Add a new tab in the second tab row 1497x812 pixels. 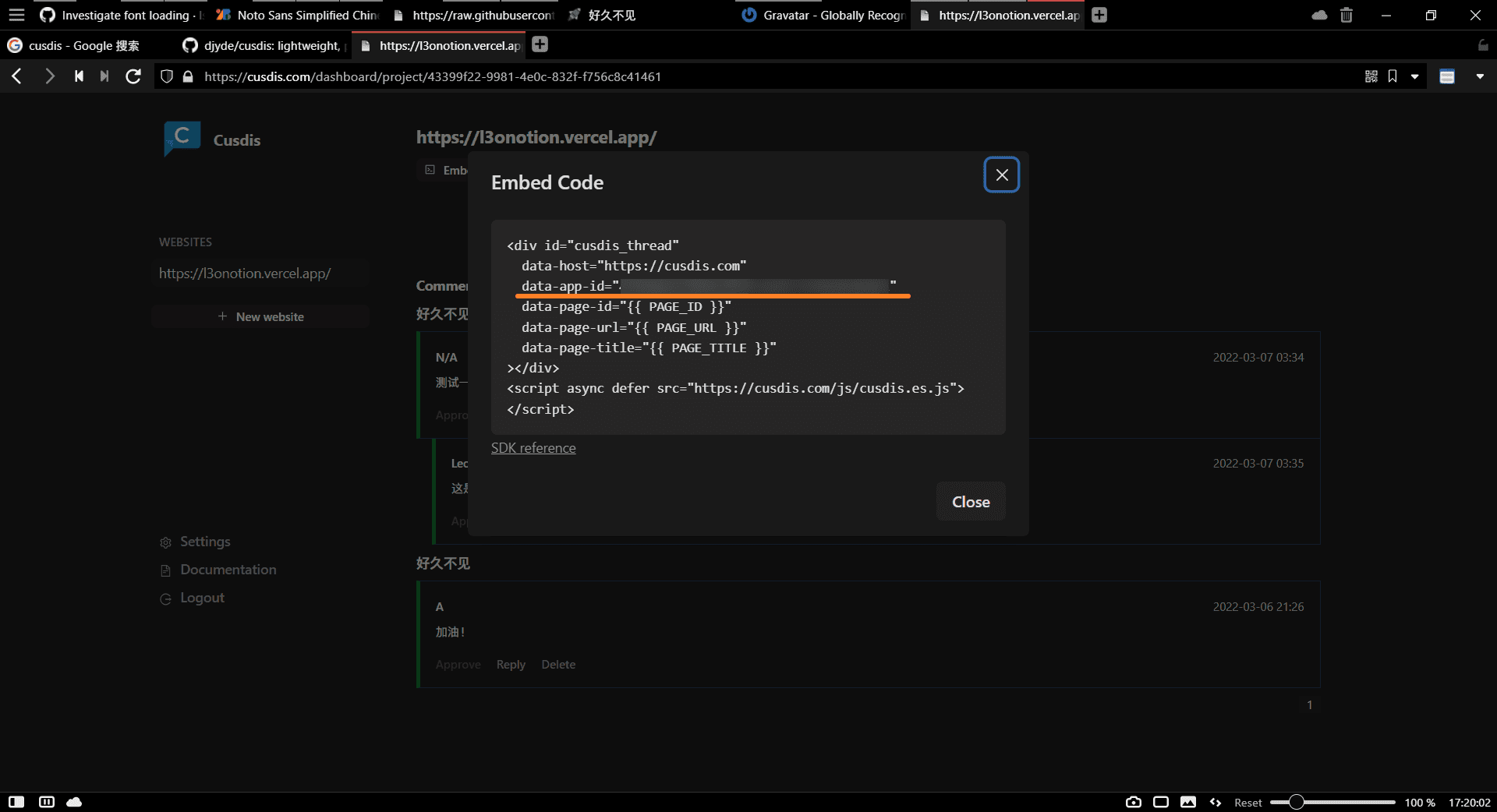coord(540,44)
